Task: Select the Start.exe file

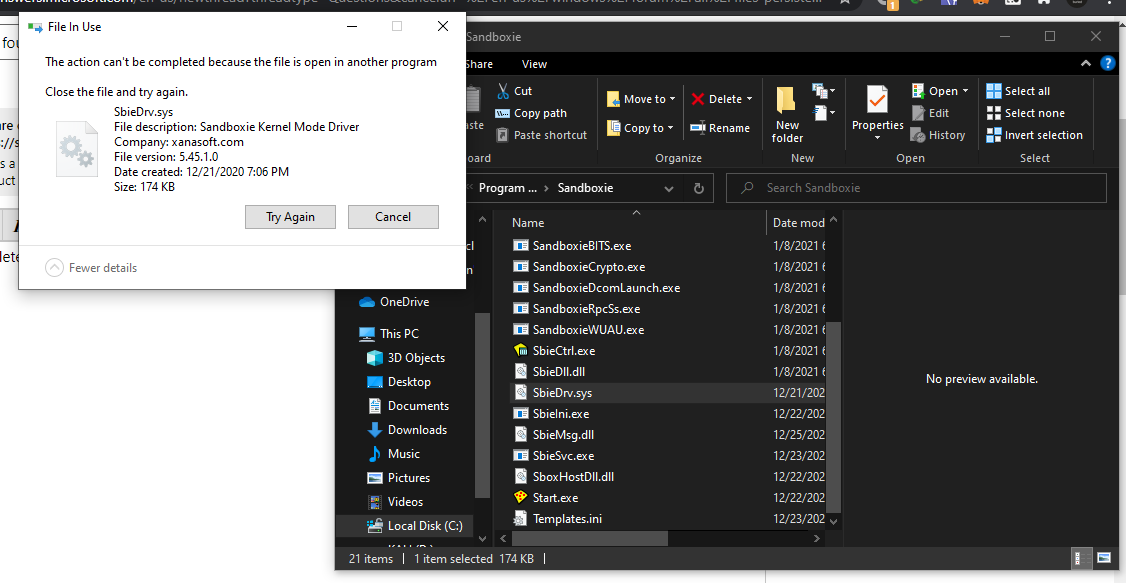Action: coord(555,498)
